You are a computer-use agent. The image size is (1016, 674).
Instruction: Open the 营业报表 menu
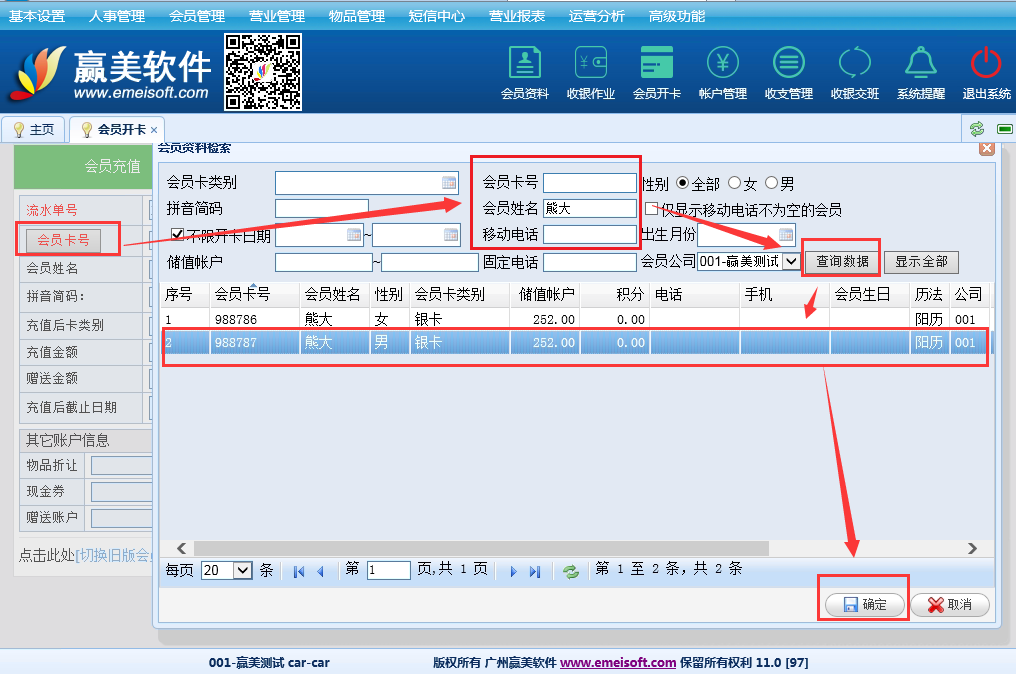click(x=517, y=16)
